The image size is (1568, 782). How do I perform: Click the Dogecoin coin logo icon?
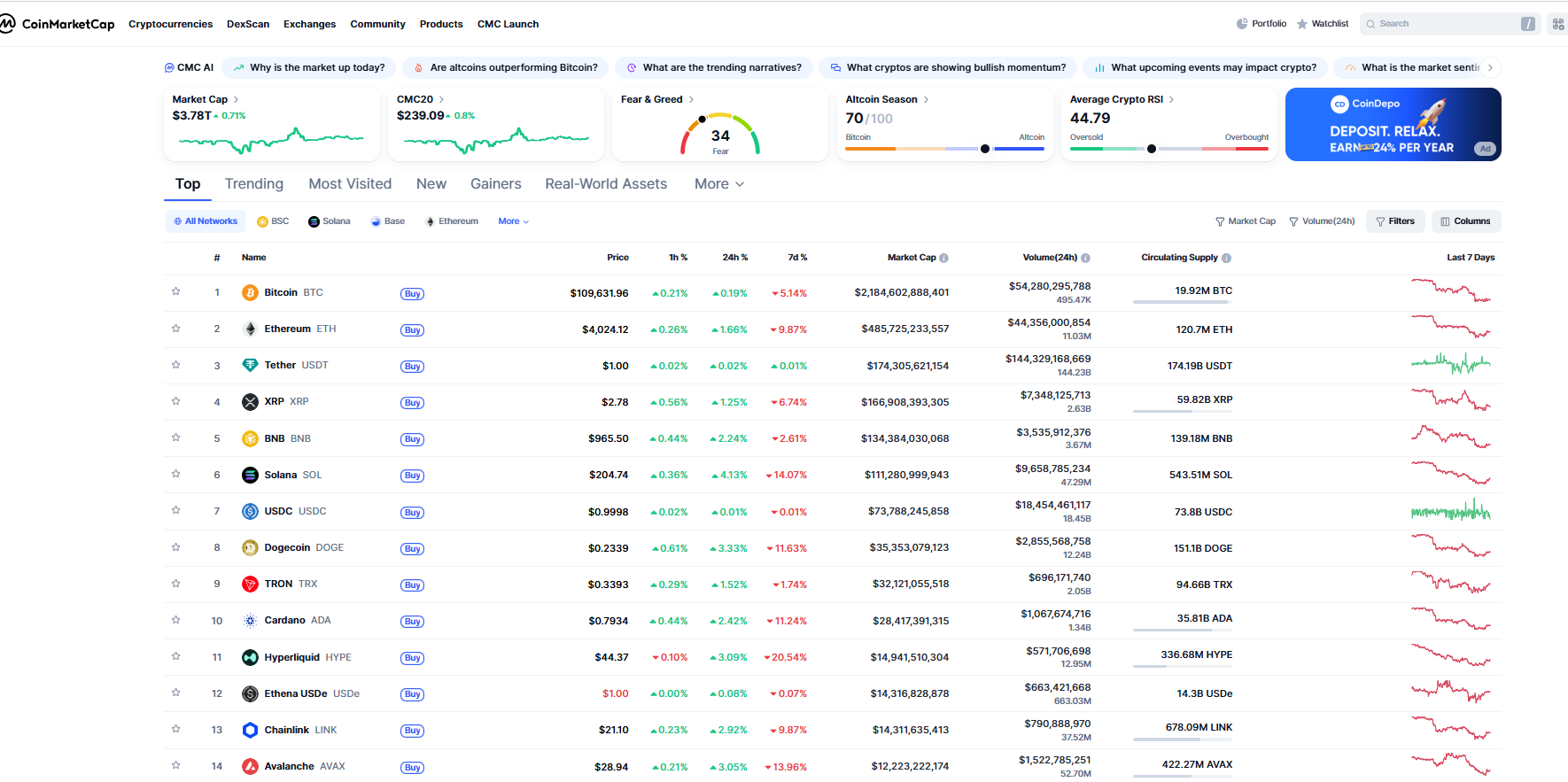tap(250, 547)
